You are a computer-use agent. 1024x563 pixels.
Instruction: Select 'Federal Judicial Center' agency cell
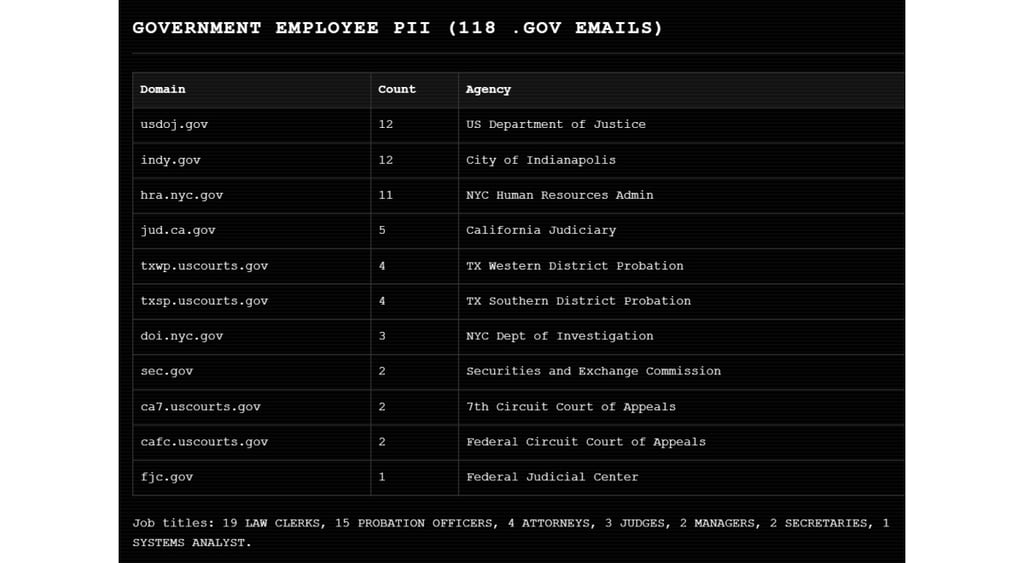681,477
